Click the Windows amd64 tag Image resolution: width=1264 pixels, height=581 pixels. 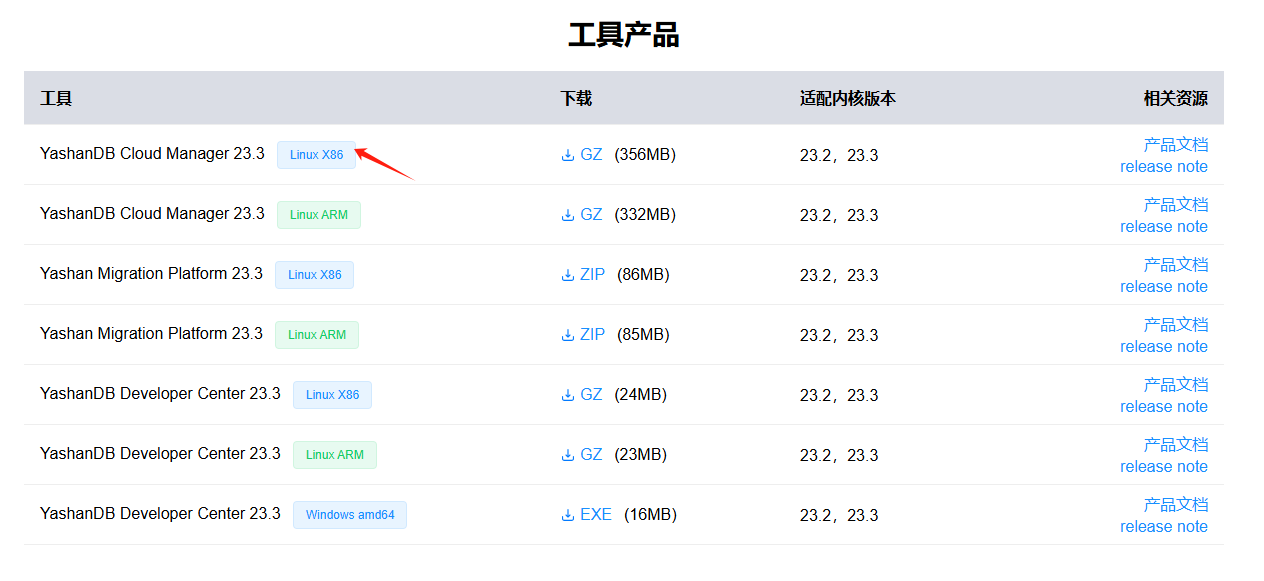point(350,515)
